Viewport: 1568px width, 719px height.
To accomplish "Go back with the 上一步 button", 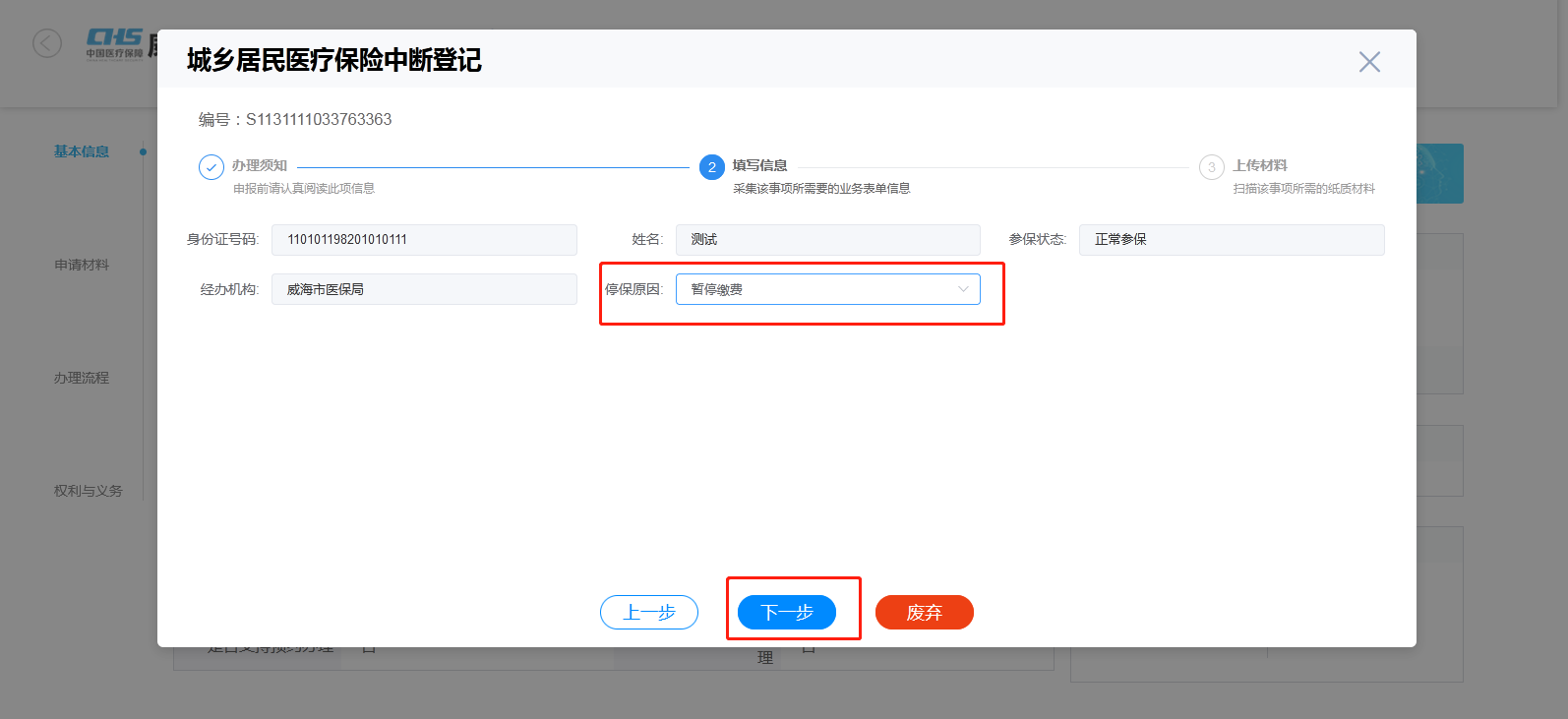I will (649, 612).
